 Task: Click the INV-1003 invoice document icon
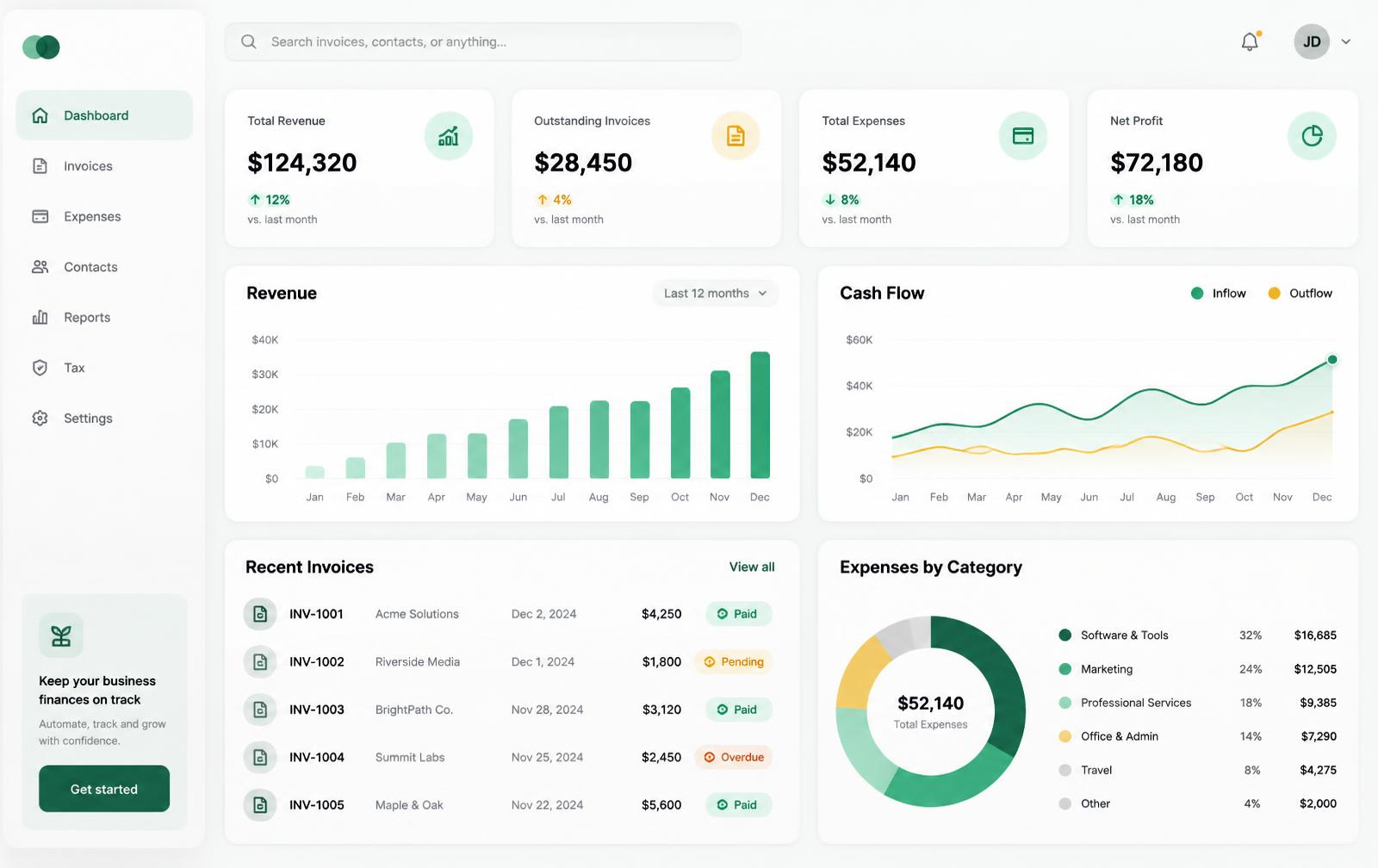click(x=260, y=710)
